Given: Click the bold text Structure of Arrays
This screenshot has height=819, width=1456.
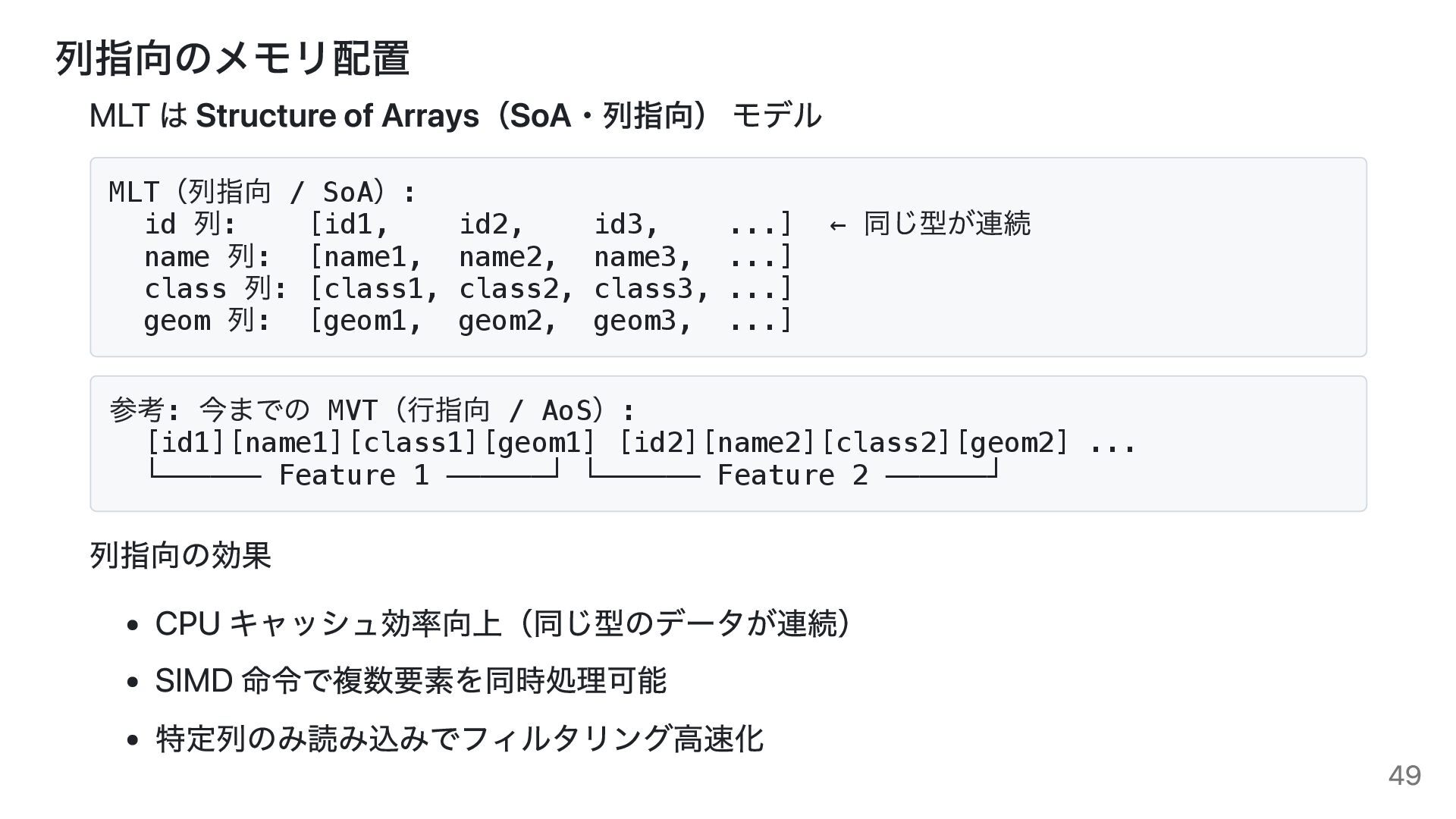Looking at the screenshot, I should [337, 116].
